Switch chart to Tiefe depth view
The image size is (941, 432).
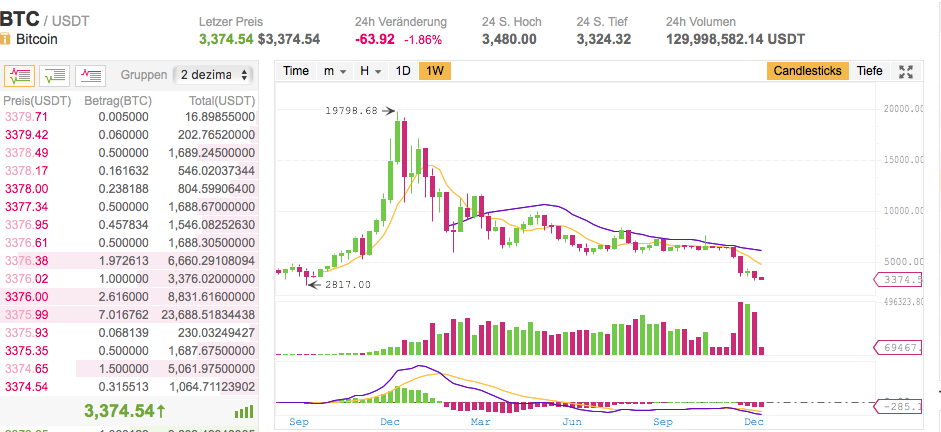(870, 71)
